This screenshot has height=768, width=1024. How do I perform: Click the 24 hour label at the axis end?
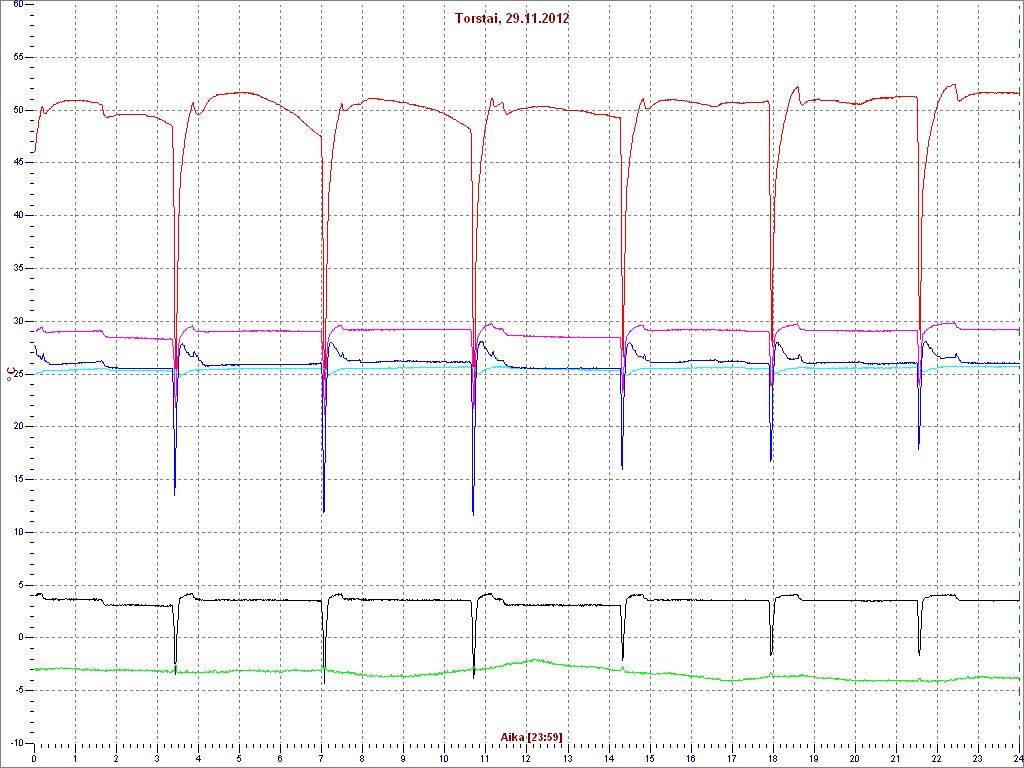[1016, 759]
